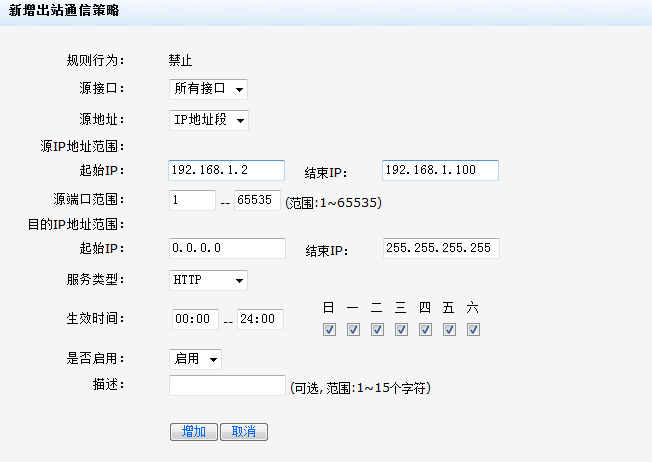This screenshot has height=462, width=652.
Task: Click the 服务类型 label
Action: point(96,279)
